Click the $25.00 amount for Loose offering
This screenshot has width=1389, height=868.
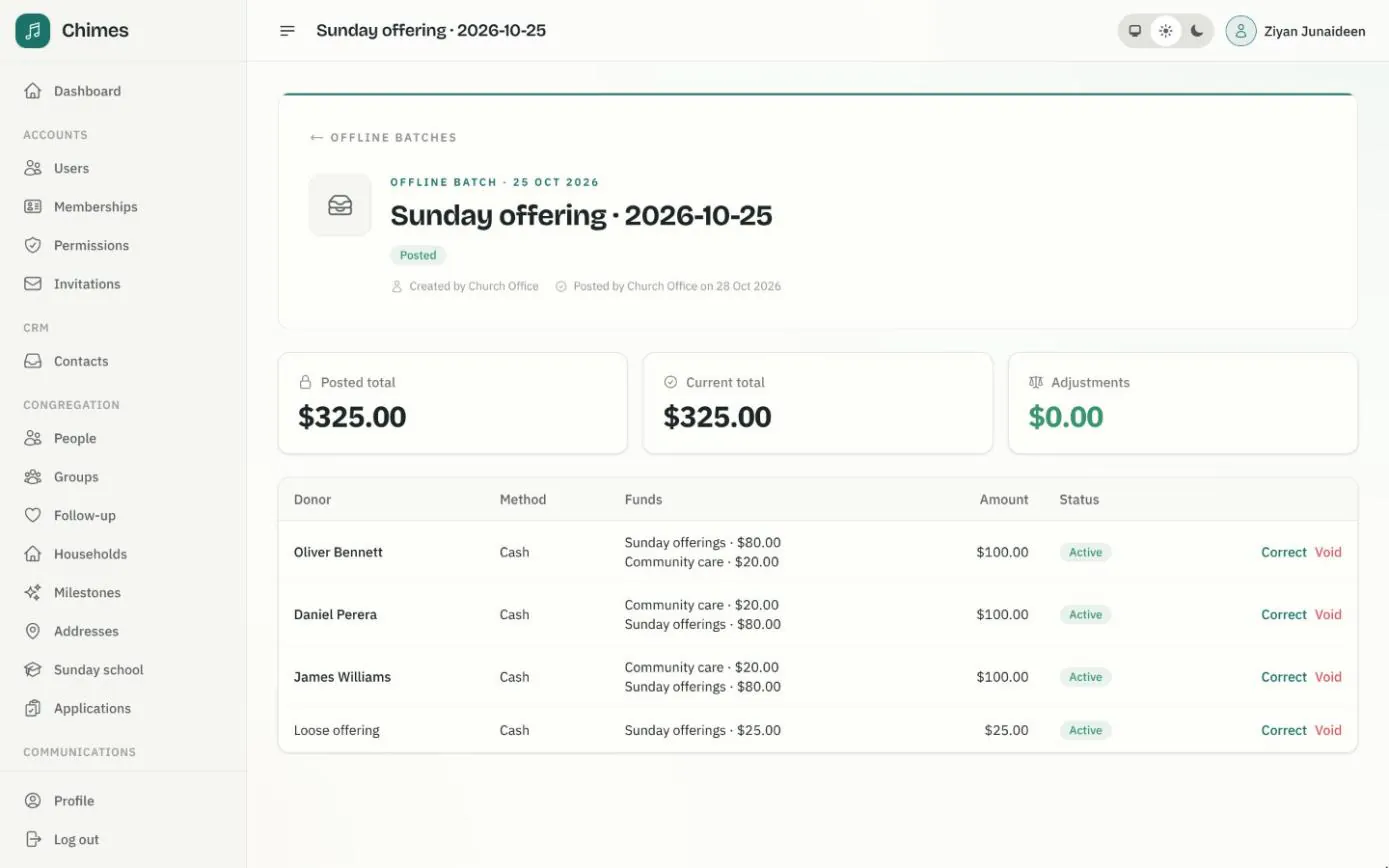pos(1006,730)
